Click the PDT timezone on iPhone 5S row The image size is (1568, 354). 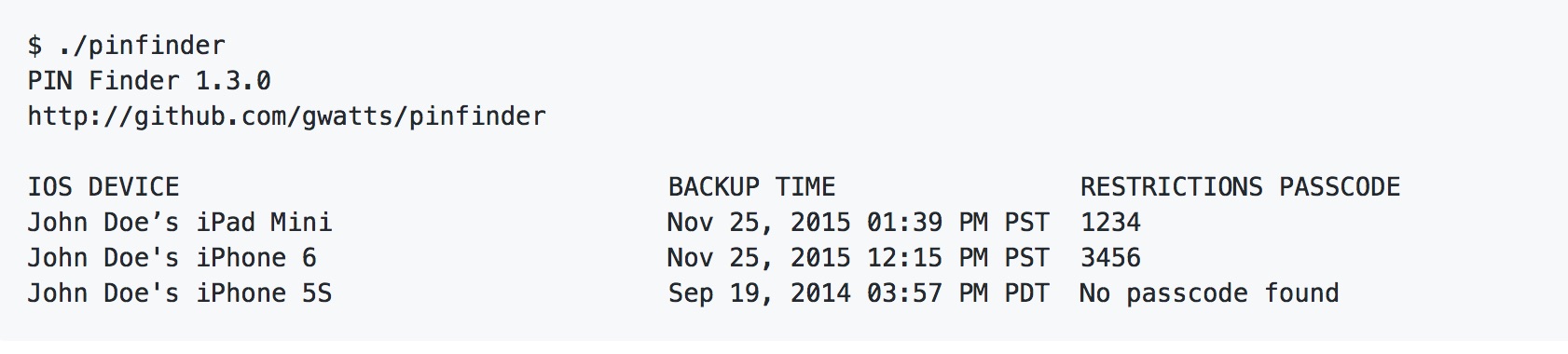[1026, 293]
